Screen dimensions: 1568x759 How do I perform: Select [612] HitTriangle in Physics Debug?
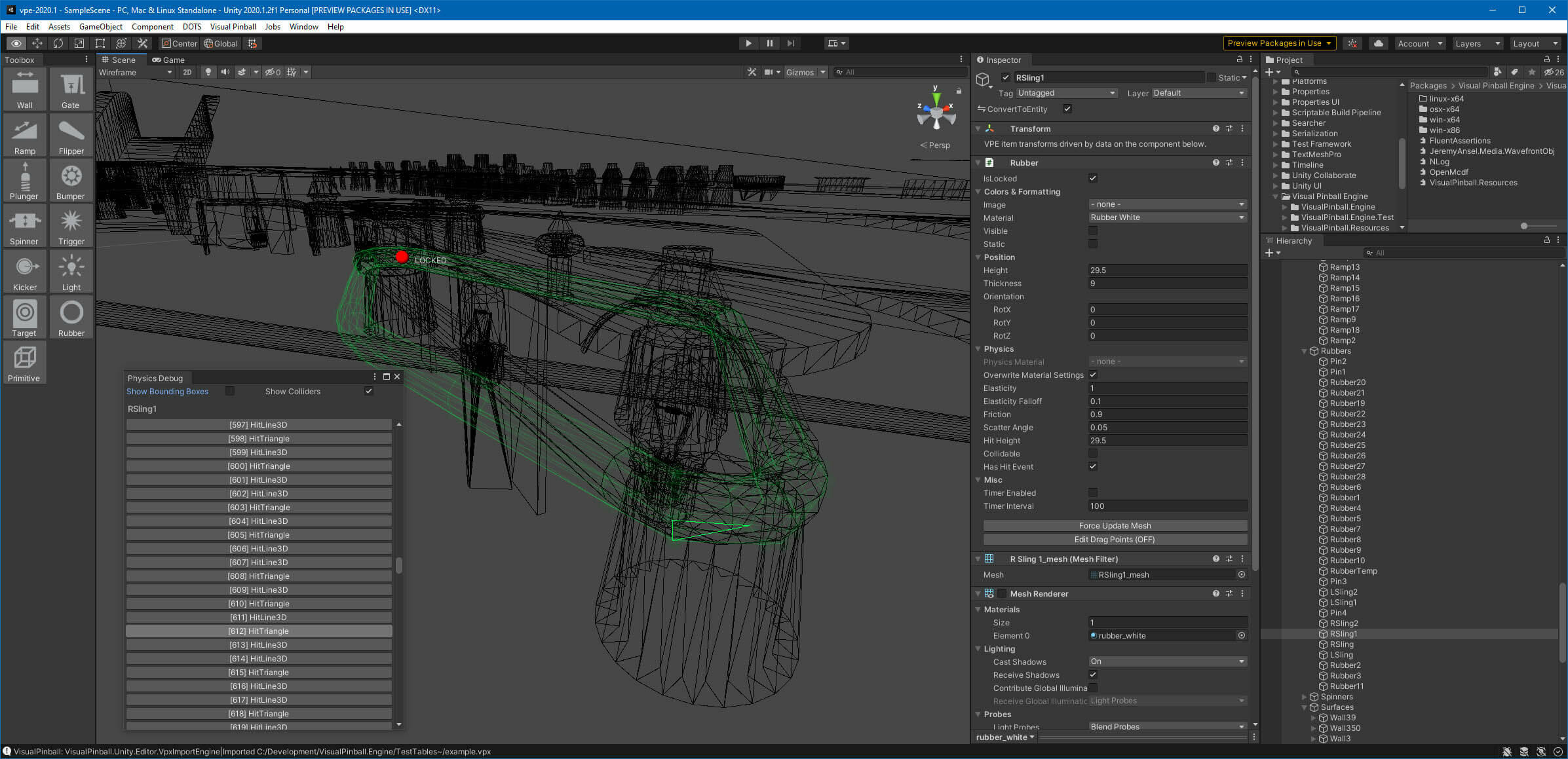259,631
